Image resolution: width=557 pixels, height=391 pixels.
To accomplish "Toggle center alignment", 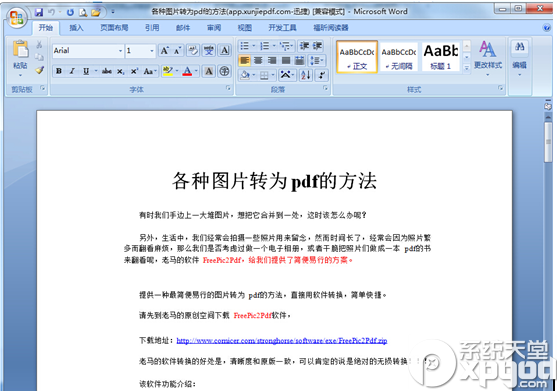I will pyautogui.click(x=258, y=60).
